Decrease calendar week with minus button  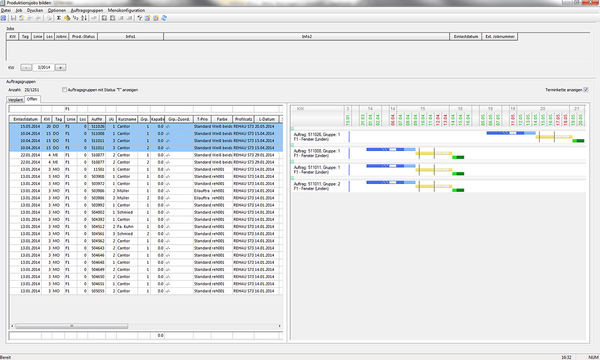point(26,67)
